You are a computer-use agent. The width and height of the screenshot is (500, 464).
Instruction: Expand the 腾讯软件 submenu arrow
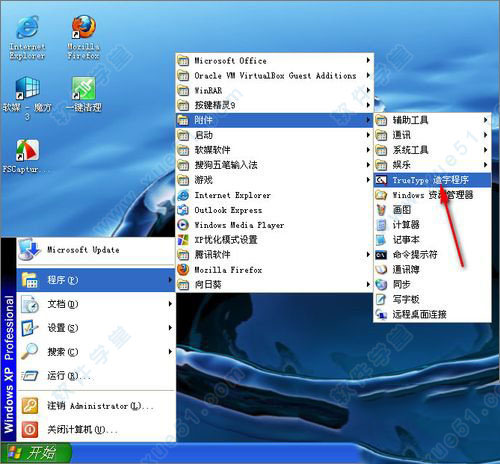pos(368,255)
